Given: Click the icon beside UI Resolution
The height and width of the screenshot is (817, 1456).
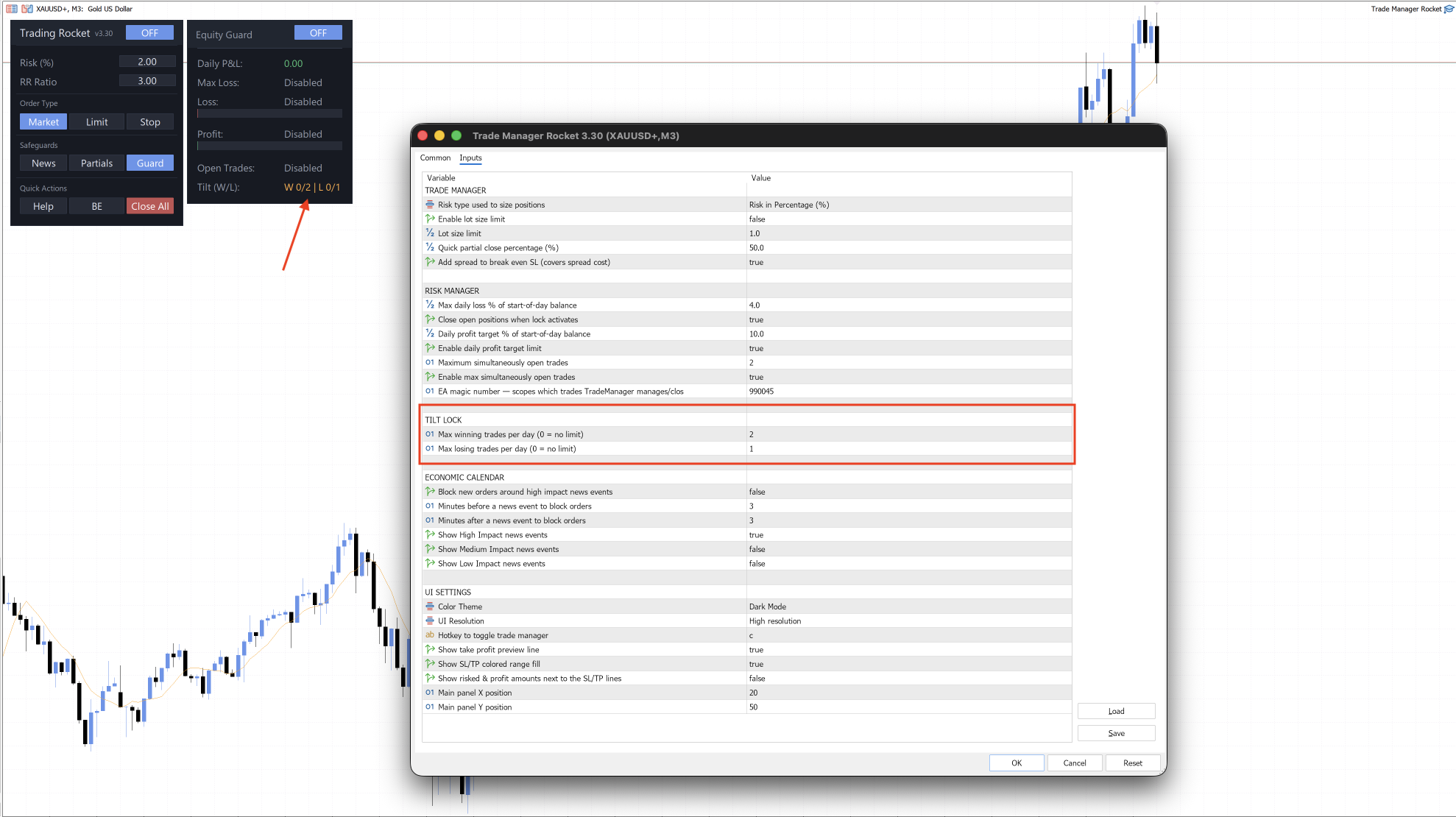Looking at the screenshot, I should tap(430, 620).
